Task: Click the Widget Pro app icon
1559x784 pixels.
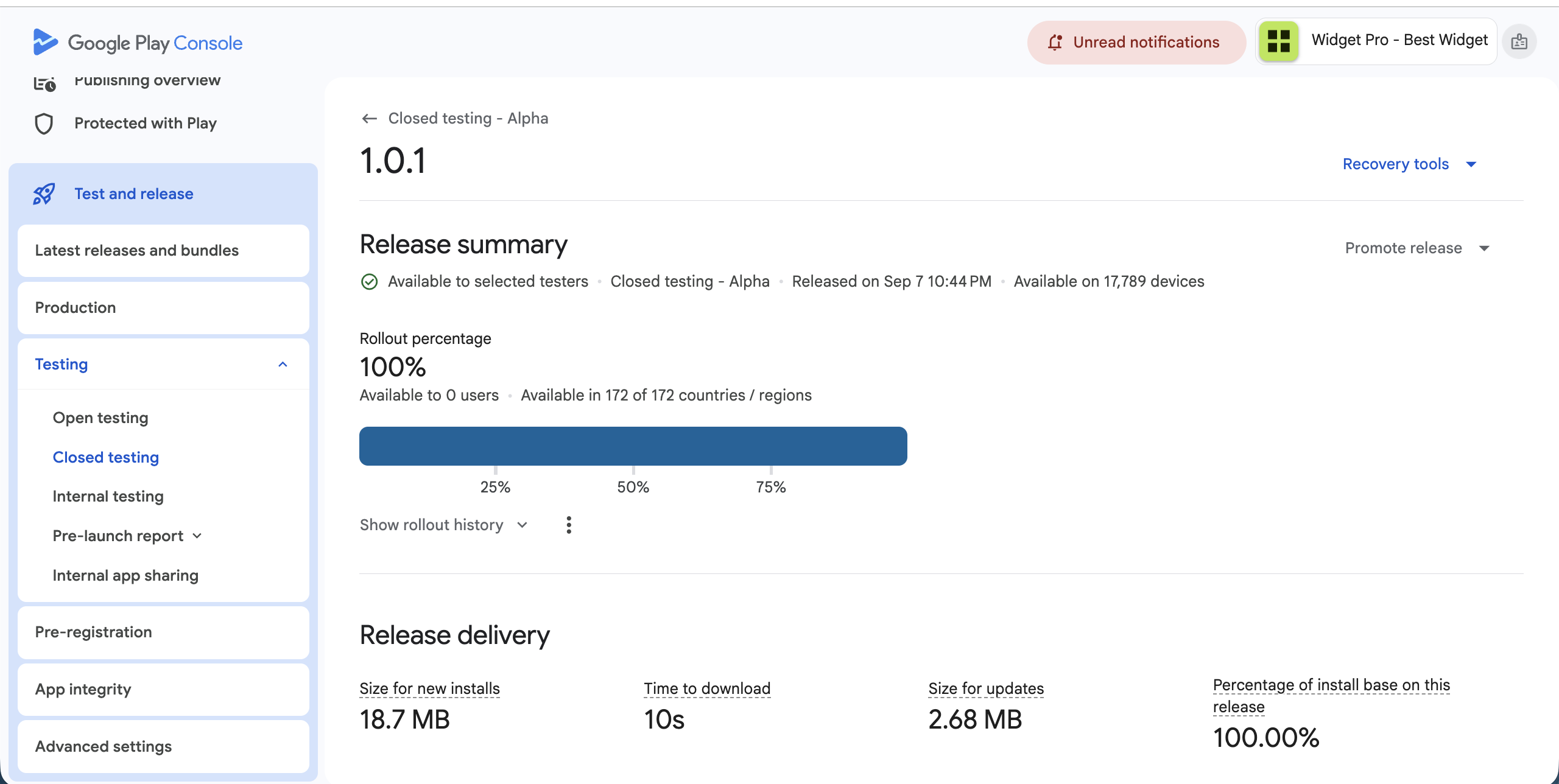Action: pos(1279,41)
